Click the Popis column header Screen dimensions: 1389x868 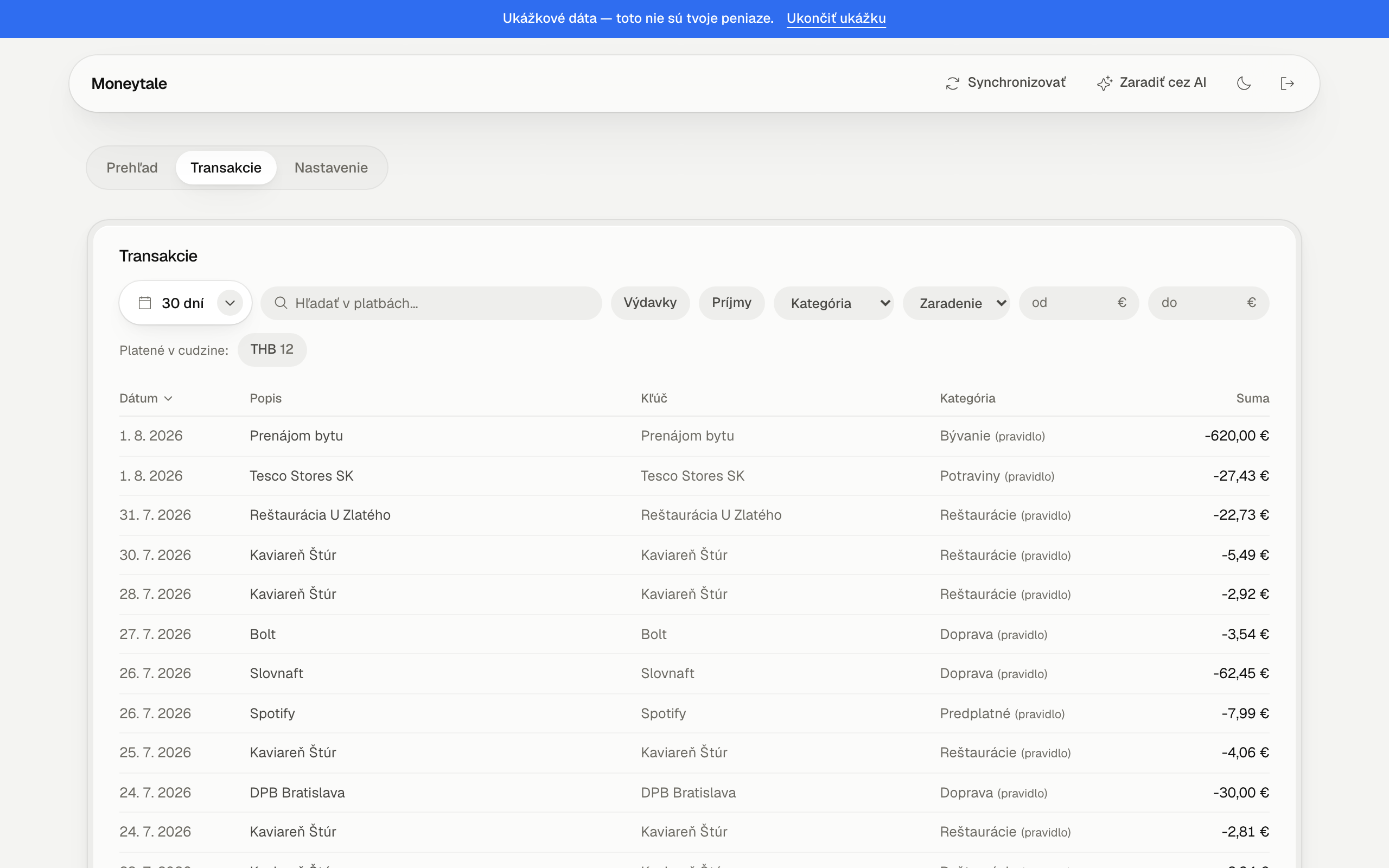tap(266, 398)
